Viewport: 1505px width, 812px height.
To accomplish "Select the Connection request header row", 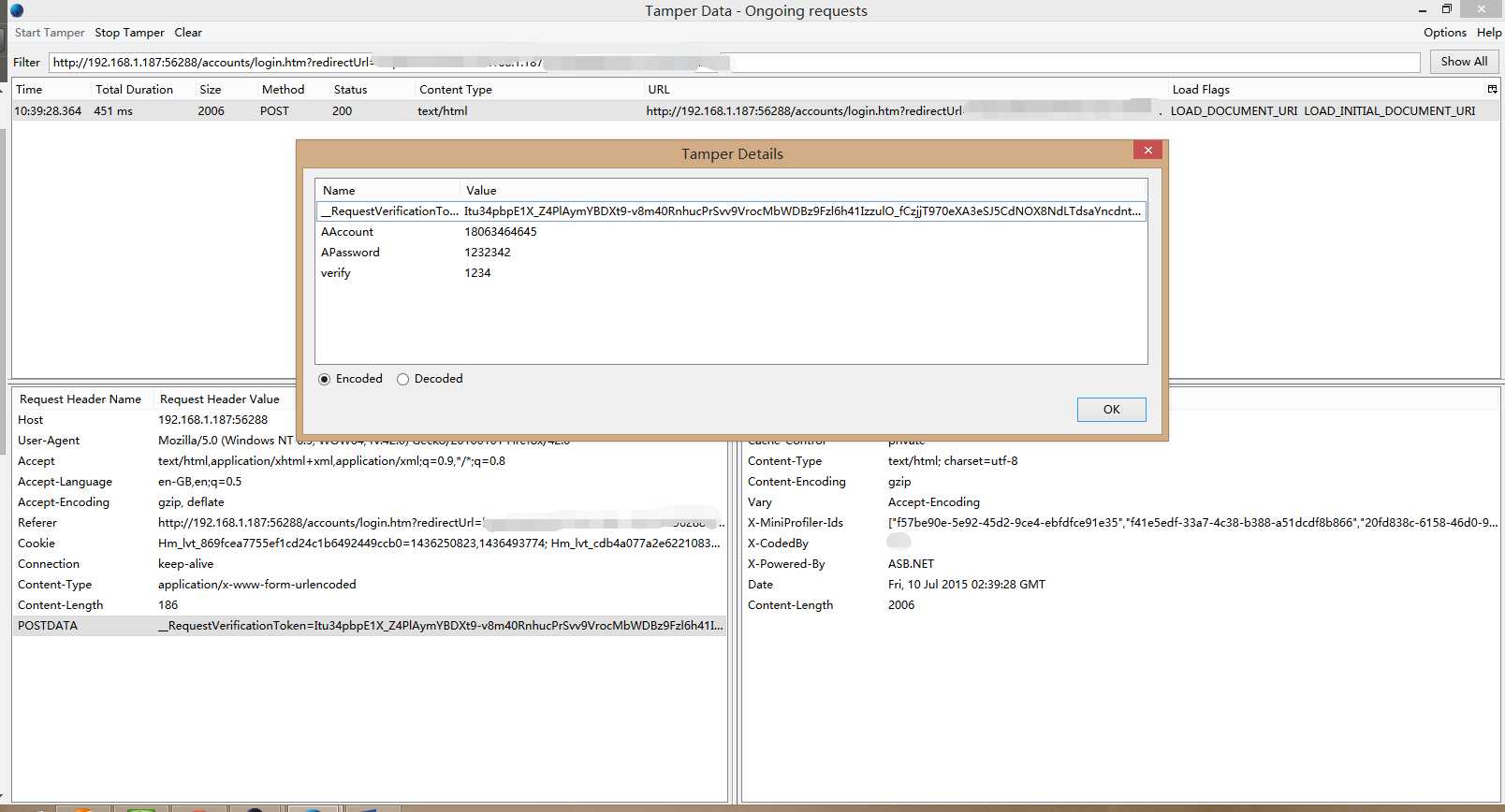I will click(370, 564).
